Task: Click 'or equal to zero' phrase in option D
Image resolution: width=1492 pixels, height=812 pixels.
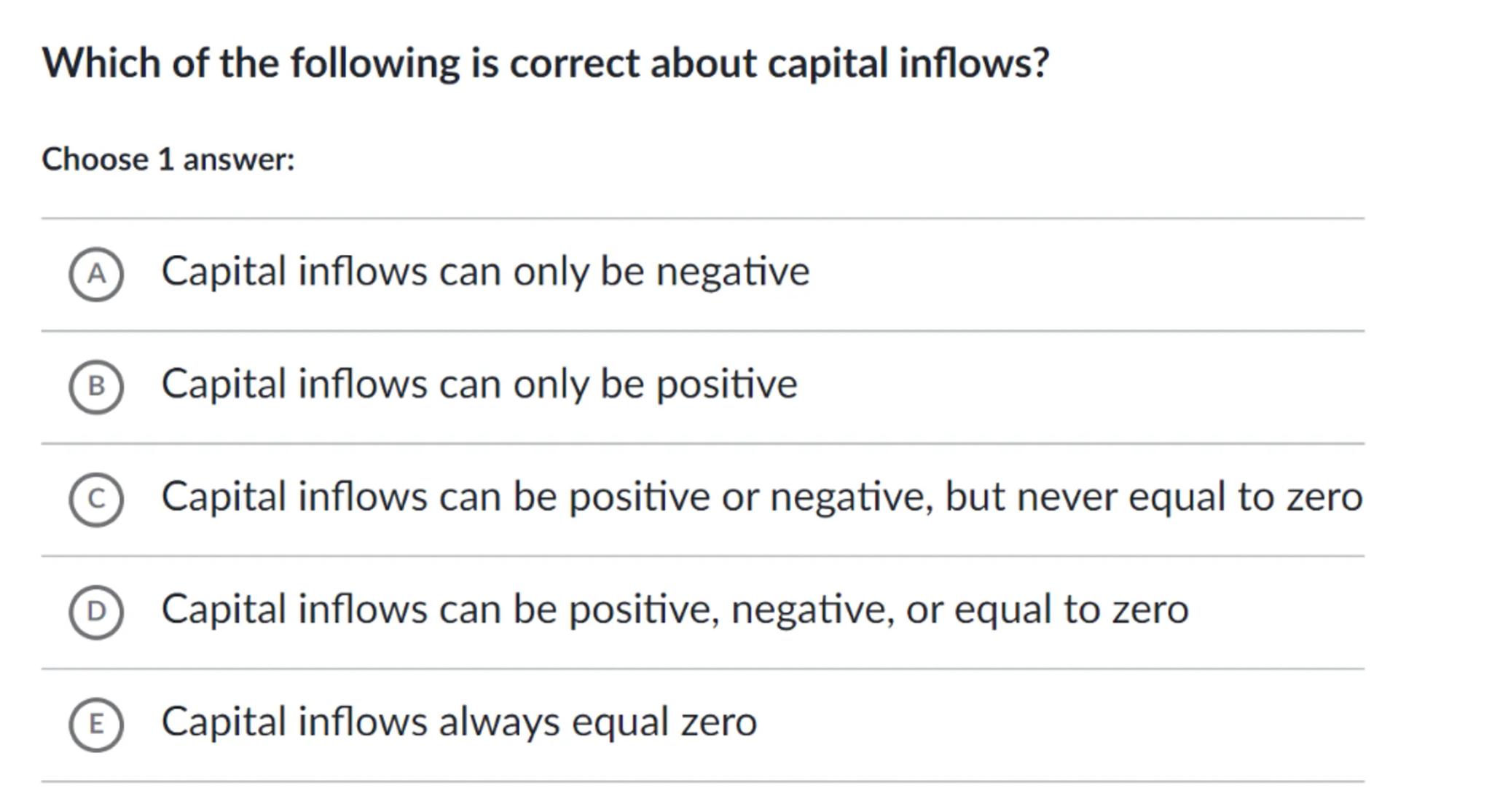Action: tap(1047, 610)
